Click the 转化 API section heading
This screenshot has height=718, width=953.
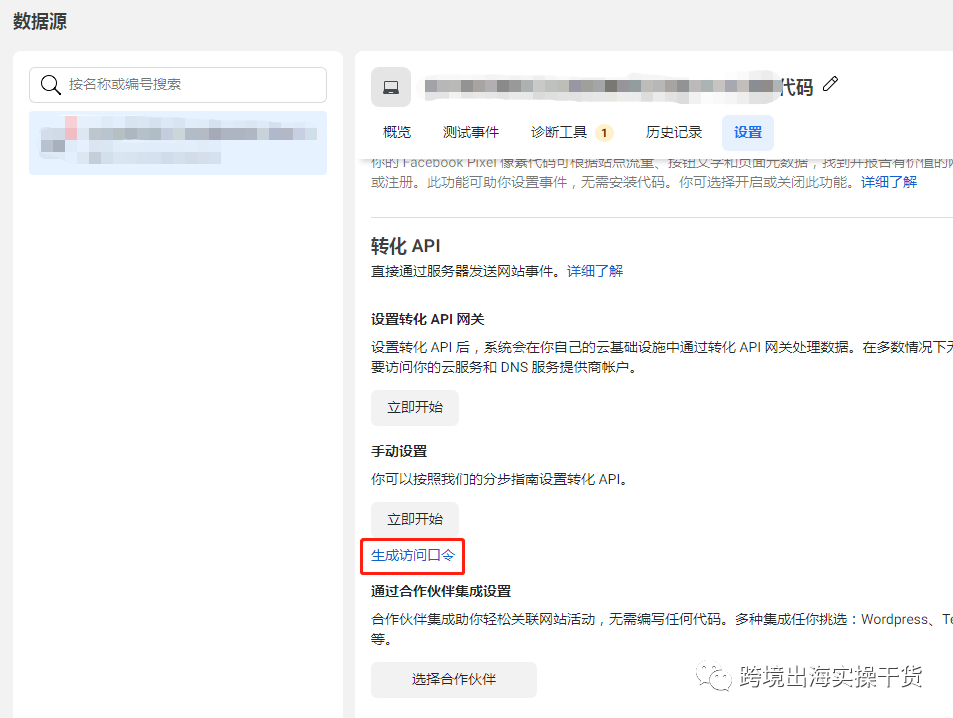click(x=405, y=246)
